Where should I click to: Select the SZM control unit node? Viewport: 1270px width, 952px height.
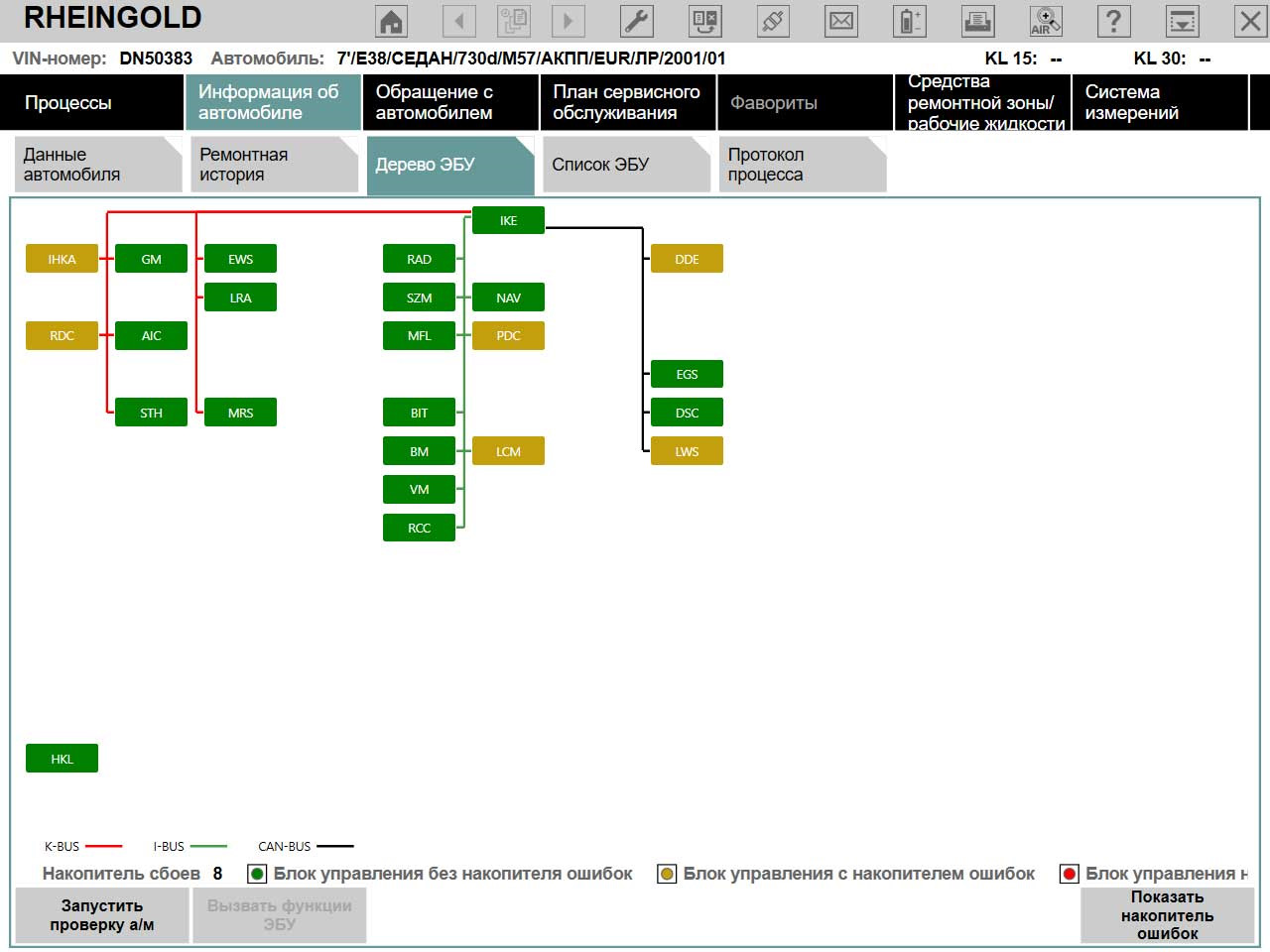tap(419, 297)
